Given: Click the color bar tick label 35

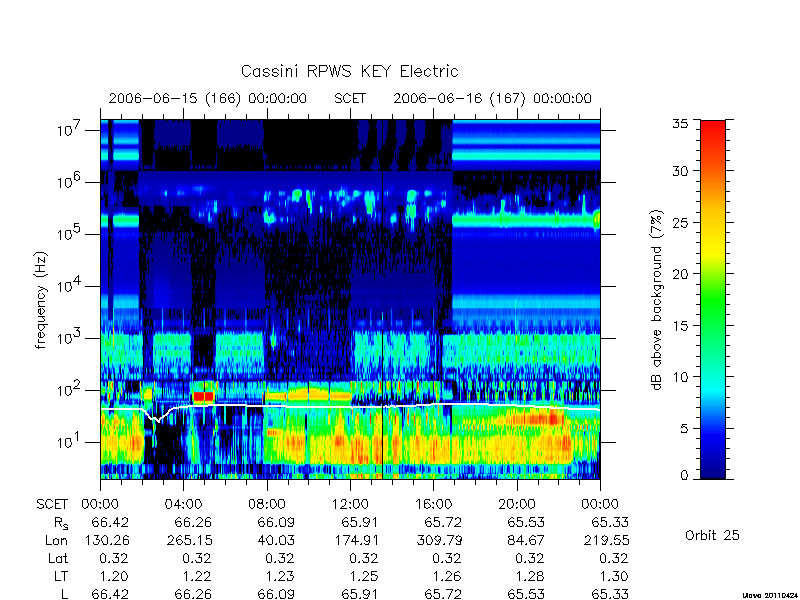Looking at the screenshot, I should coord(680,124).
